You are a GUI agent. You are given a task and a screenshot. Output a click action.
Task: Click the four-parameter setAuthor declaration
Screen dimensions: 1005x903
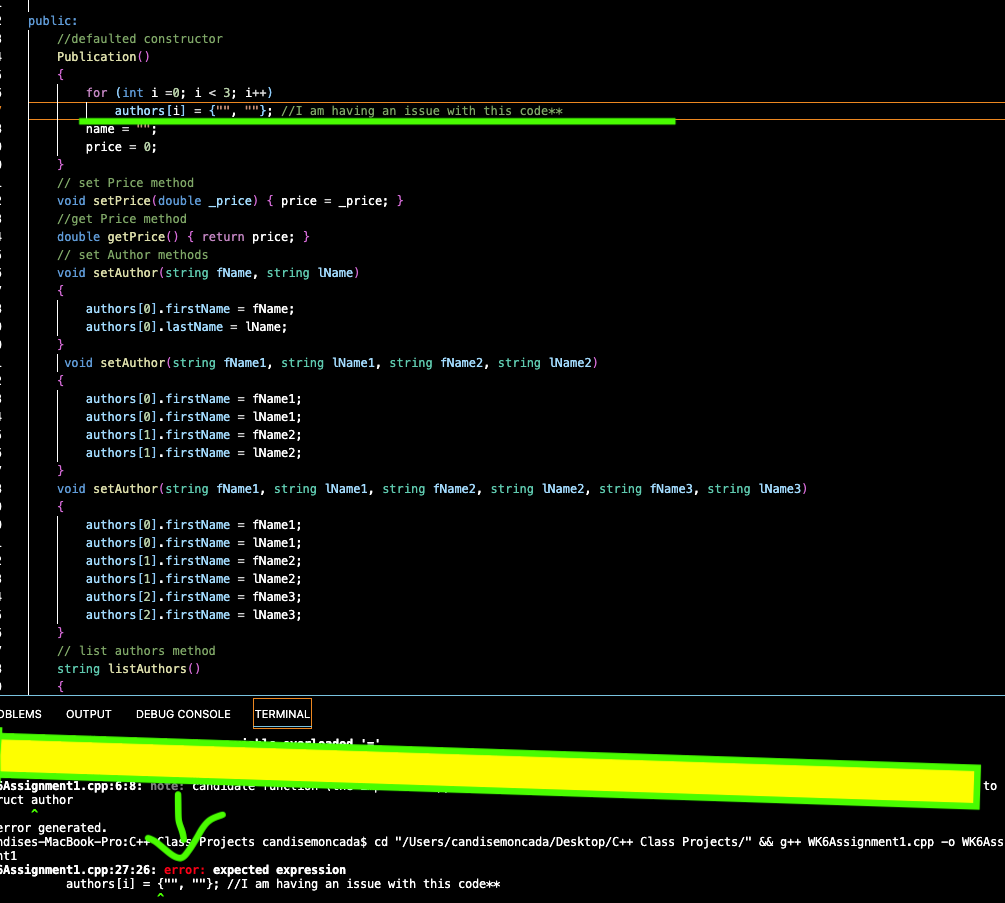[331, 363]
